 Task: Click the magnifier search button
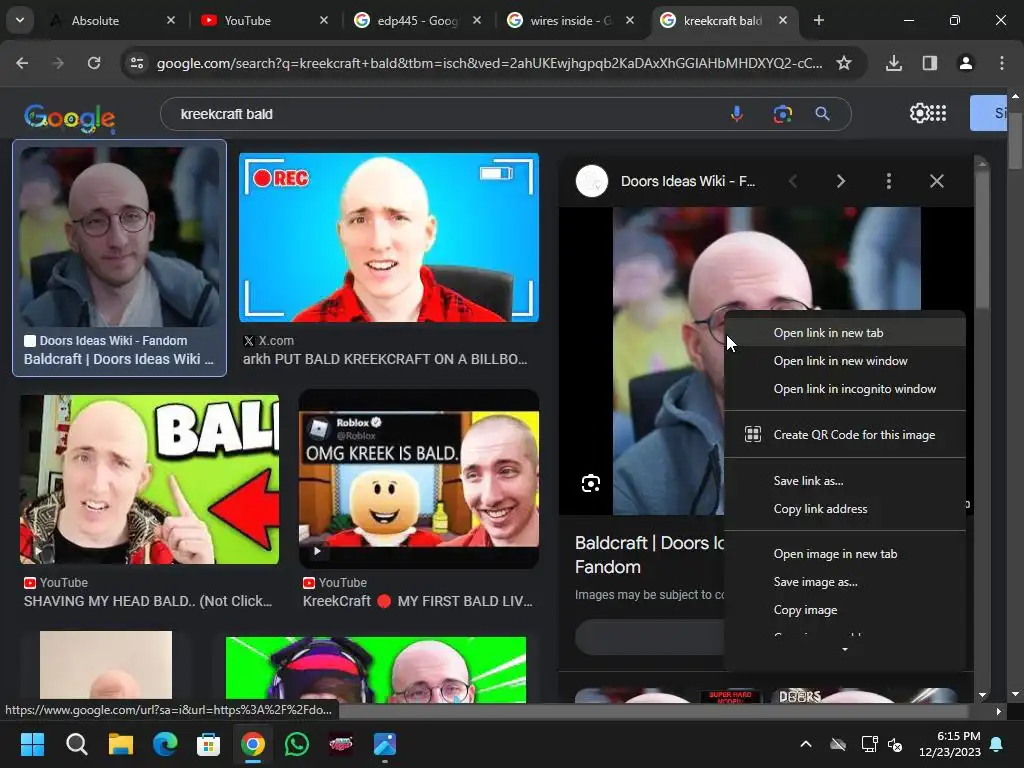pyautogui.click(x=823, y=114)
